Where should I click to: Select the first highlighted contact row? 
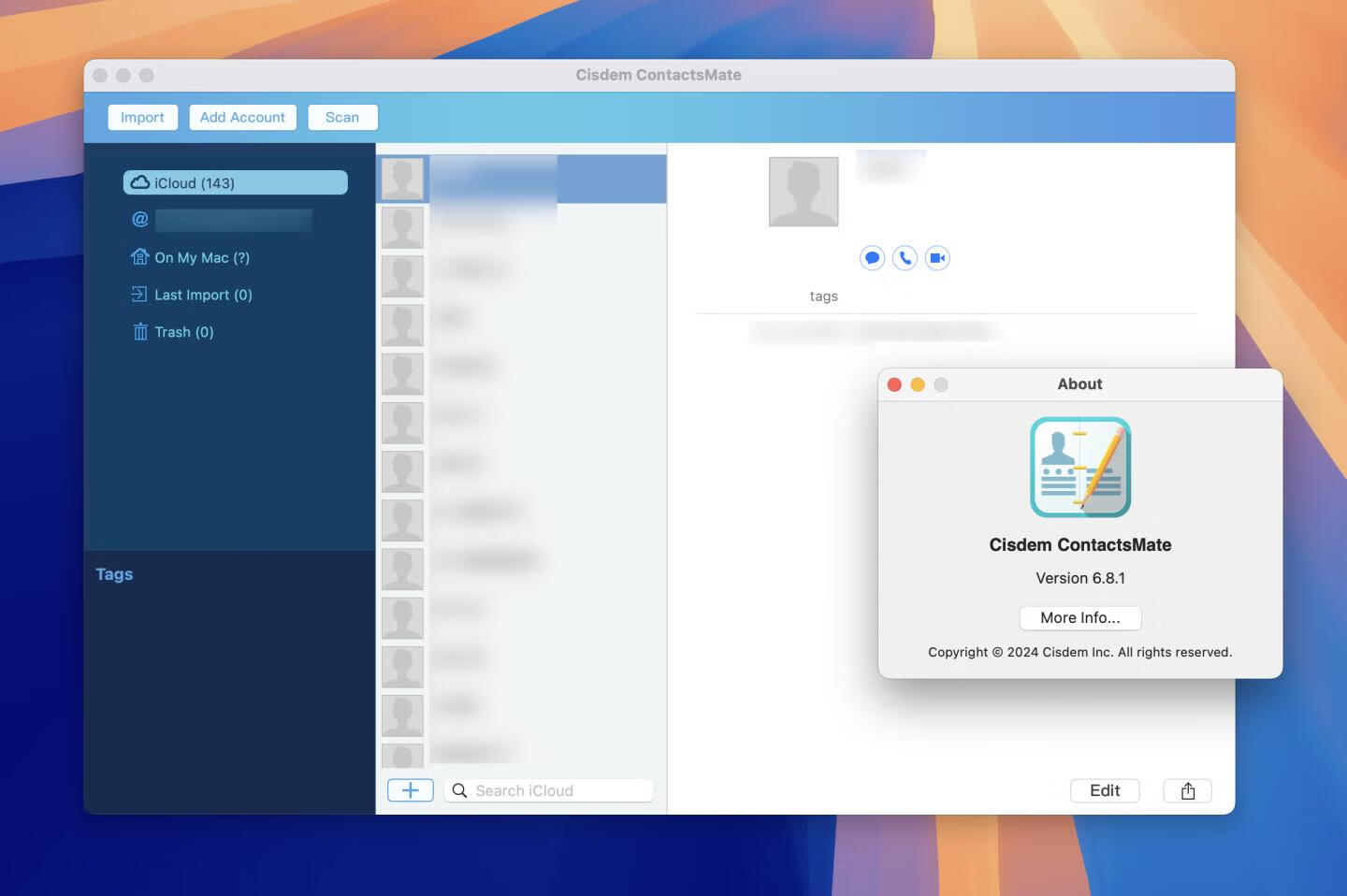[x=521, y=179]
